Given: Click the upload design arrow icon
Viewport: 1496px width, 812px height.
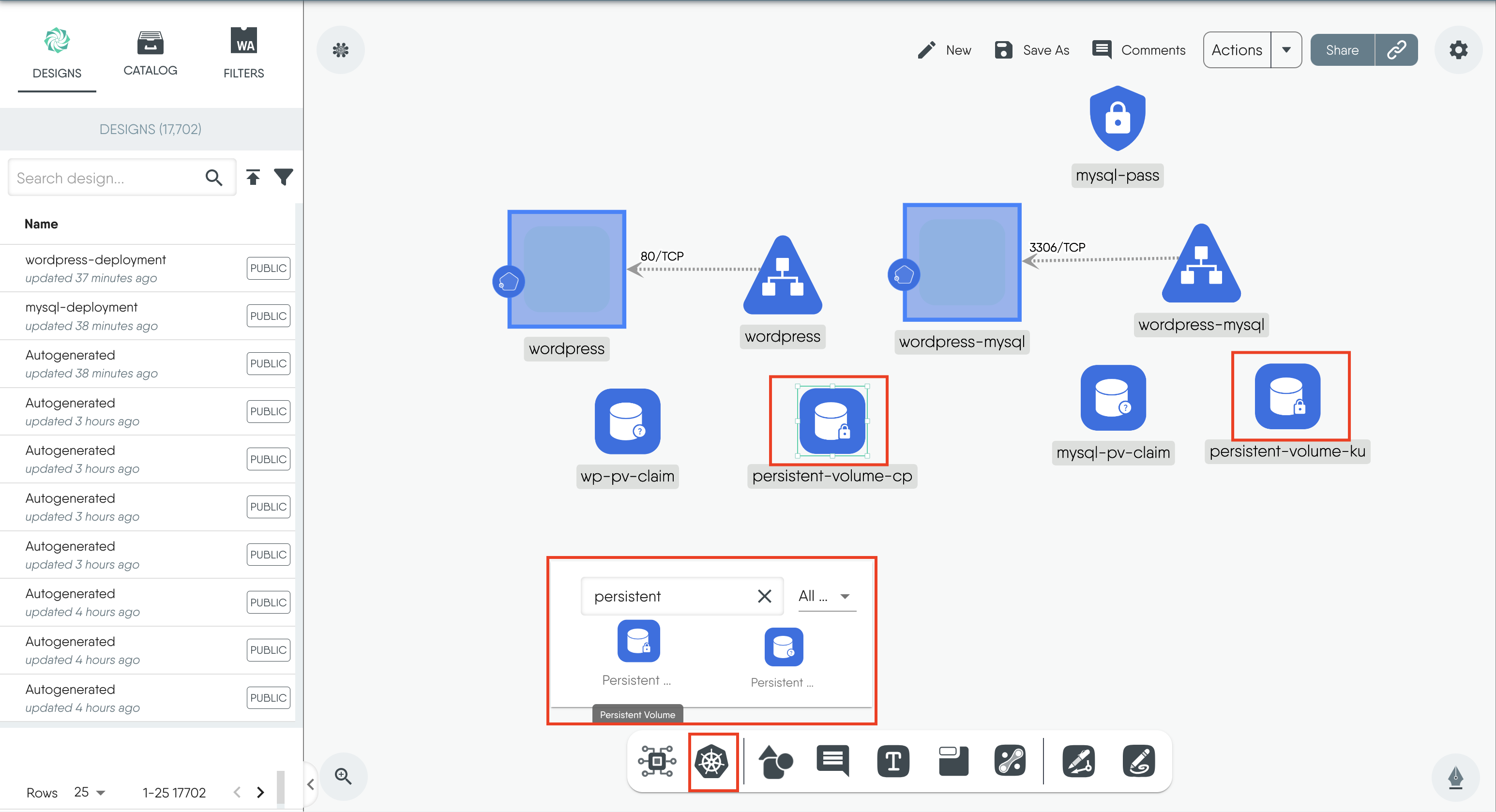Looking at the screenshot, I should [x=253, y=177].
